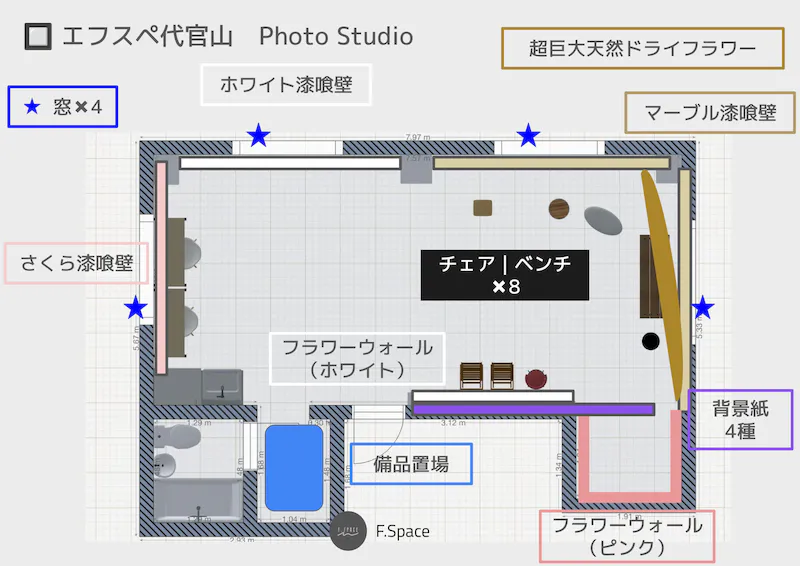Click the 1.91 m dimension label
The width and height of the screenshot is (800, 566).
pyautogui.click(x=630, y=516)
